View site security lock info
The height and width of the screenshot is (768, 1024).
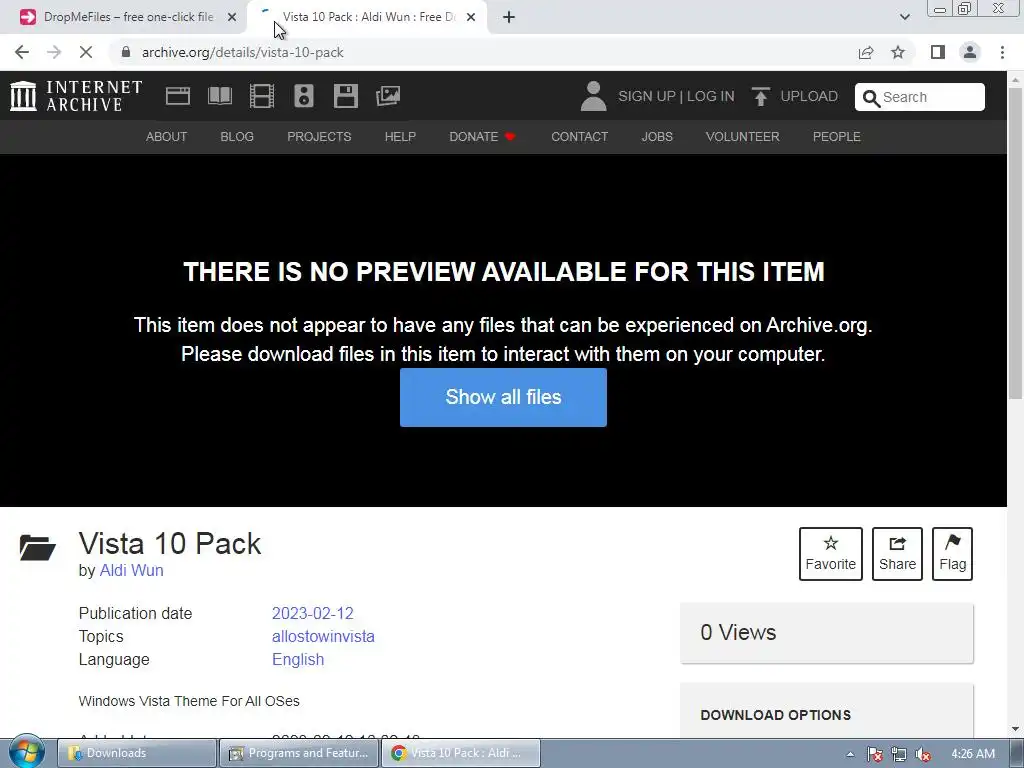point(126,52)
